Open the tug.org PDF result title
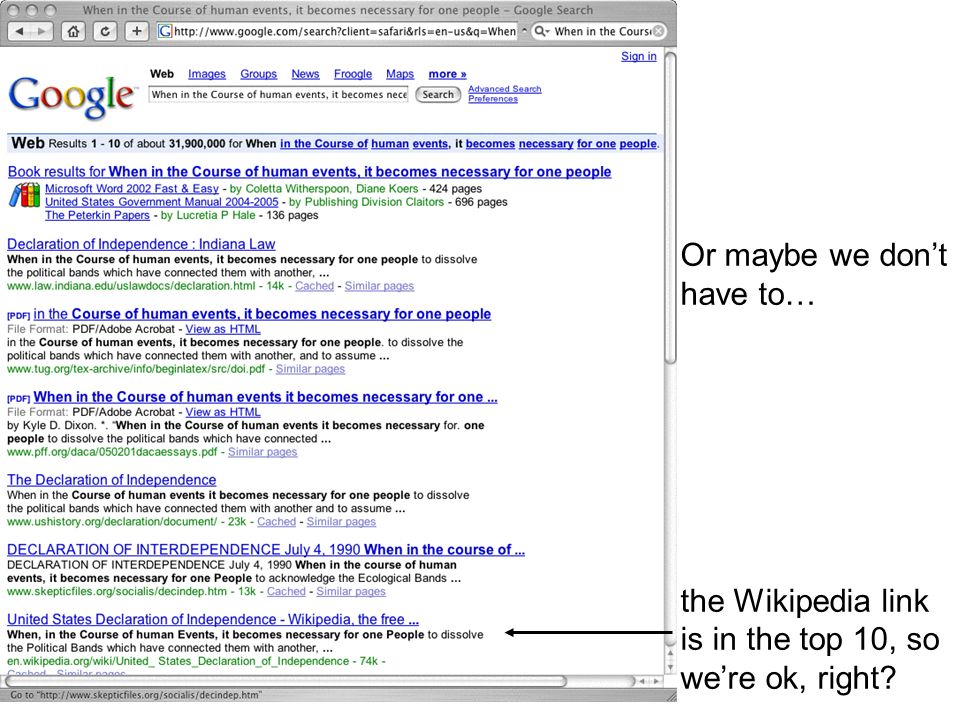Screen dimensions: 960x720 262,314
